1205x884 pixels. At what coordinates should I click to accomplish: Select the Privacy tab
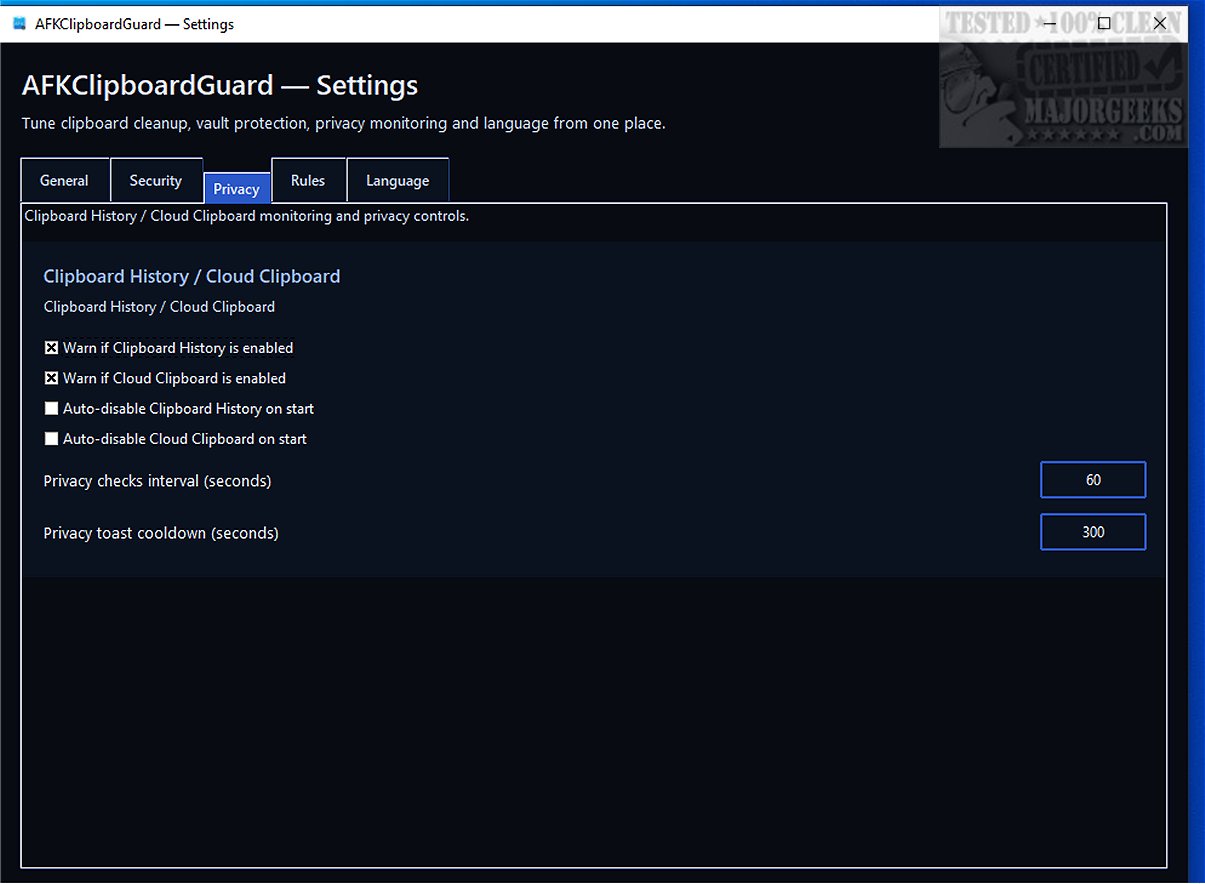click(x=237, y=189)
